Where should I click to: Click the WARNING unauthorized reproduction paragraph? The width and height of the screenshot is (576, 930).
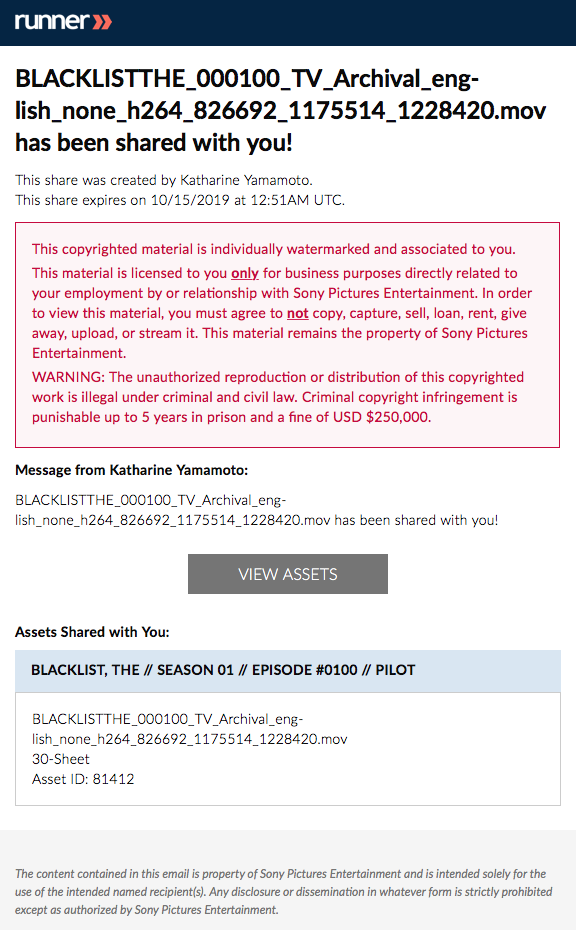pyautogui.click(x=278, y=397)
